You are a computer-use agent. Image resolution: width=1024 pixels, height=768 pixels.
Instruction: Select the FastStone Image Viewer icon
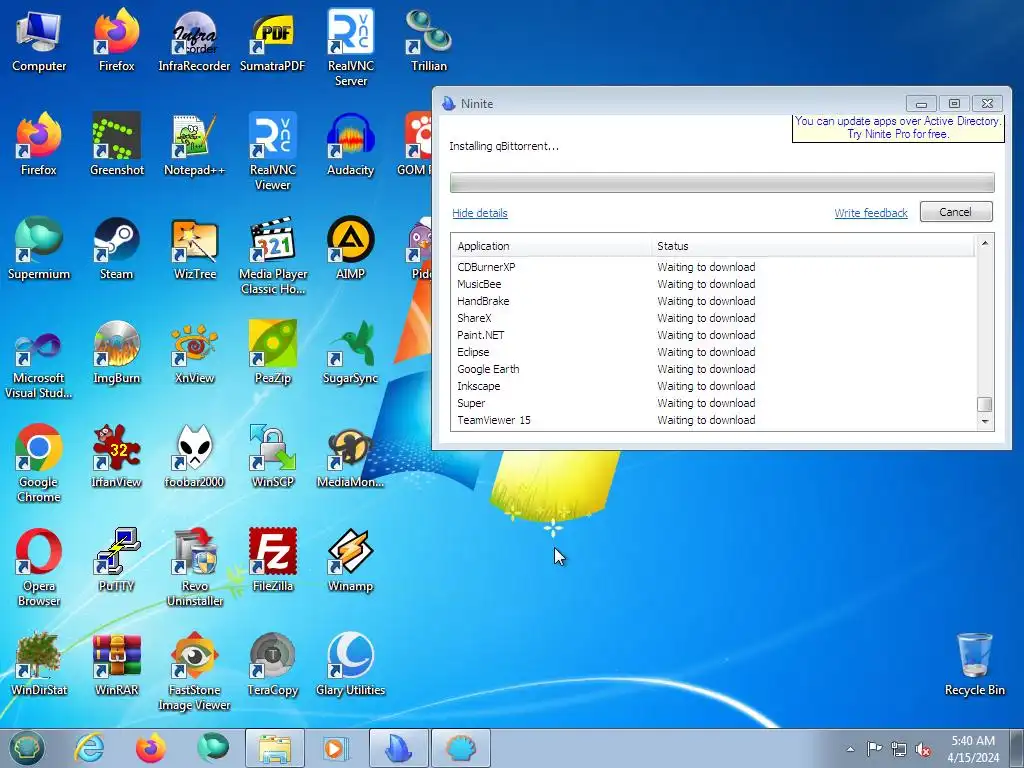pyautogui.click(x=194, y=671)
